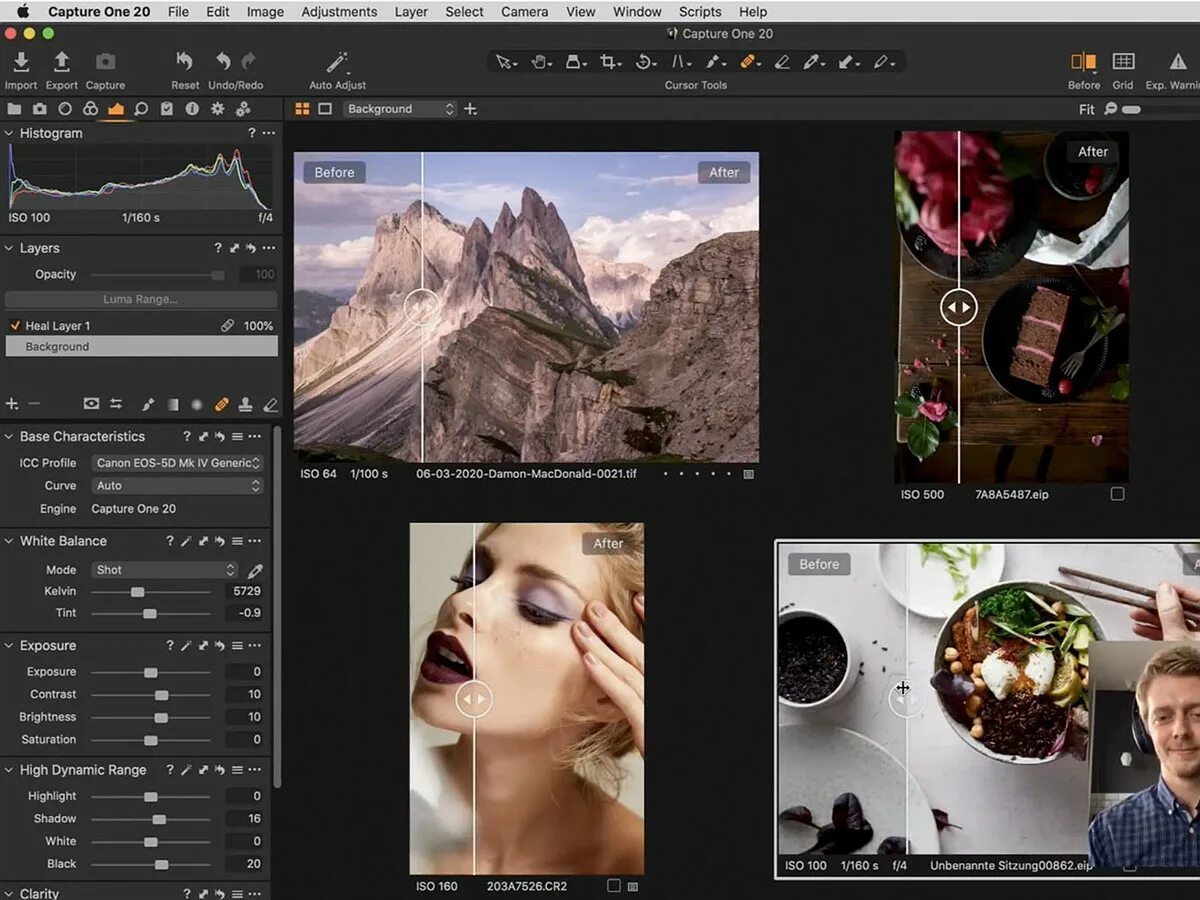This screenshot has width=1200, height=900.
Task: Select the Background layer row
Action: 141,347
